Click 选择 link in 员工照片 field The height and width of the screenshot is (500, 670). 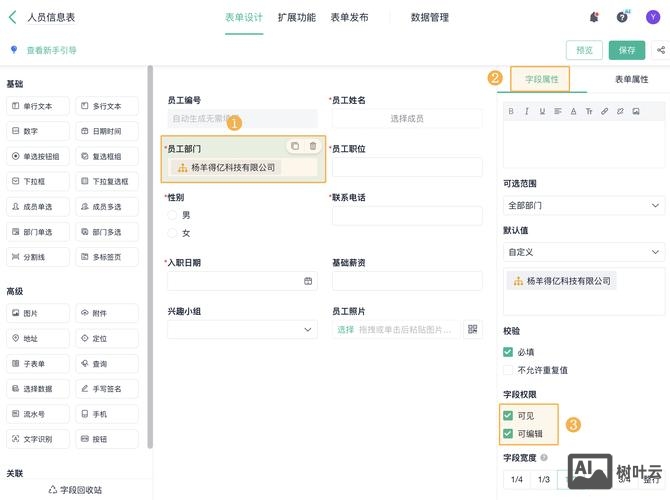point(346,329)
